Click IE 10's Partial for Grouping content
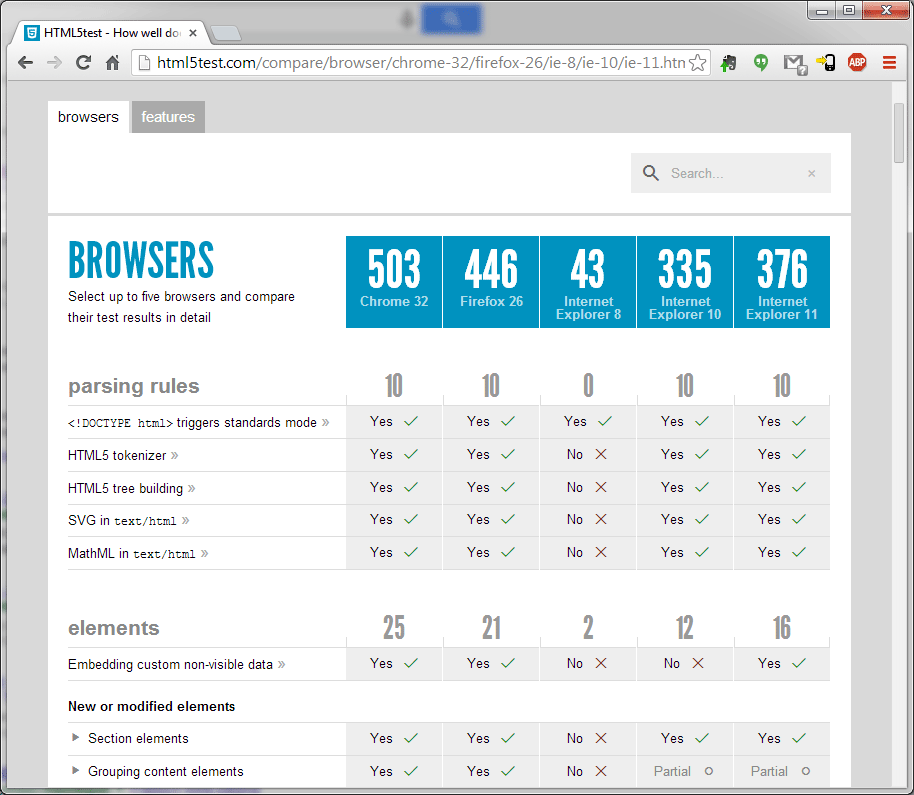 pyautogui.click(x=684, y=771)
